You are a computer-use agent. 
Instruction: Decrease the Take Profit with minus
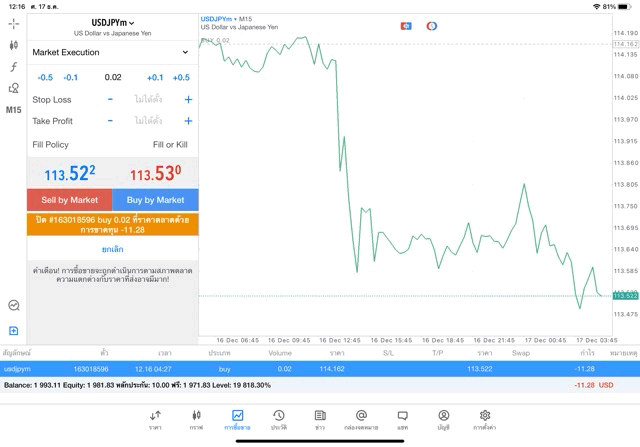point(110,121)
